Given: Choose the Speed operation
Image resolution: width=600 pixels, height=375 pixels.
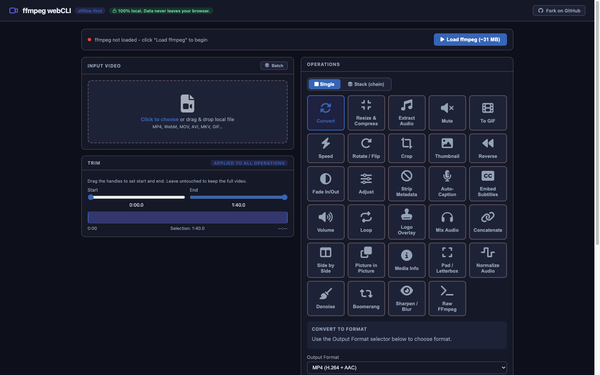Looking at the screenshot, I should [326, 148].
